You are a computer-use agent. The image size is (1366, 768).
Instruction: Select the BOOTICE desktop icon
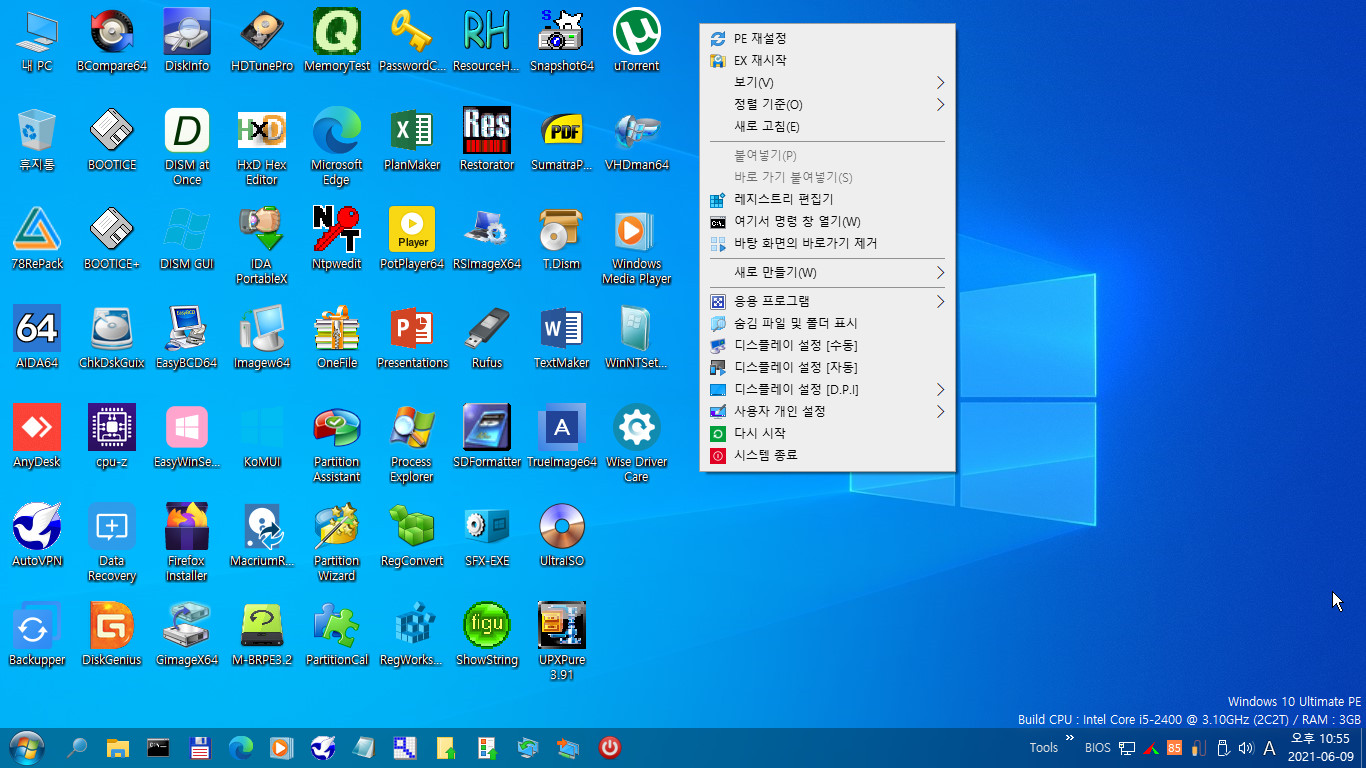(x=112, y=140)
